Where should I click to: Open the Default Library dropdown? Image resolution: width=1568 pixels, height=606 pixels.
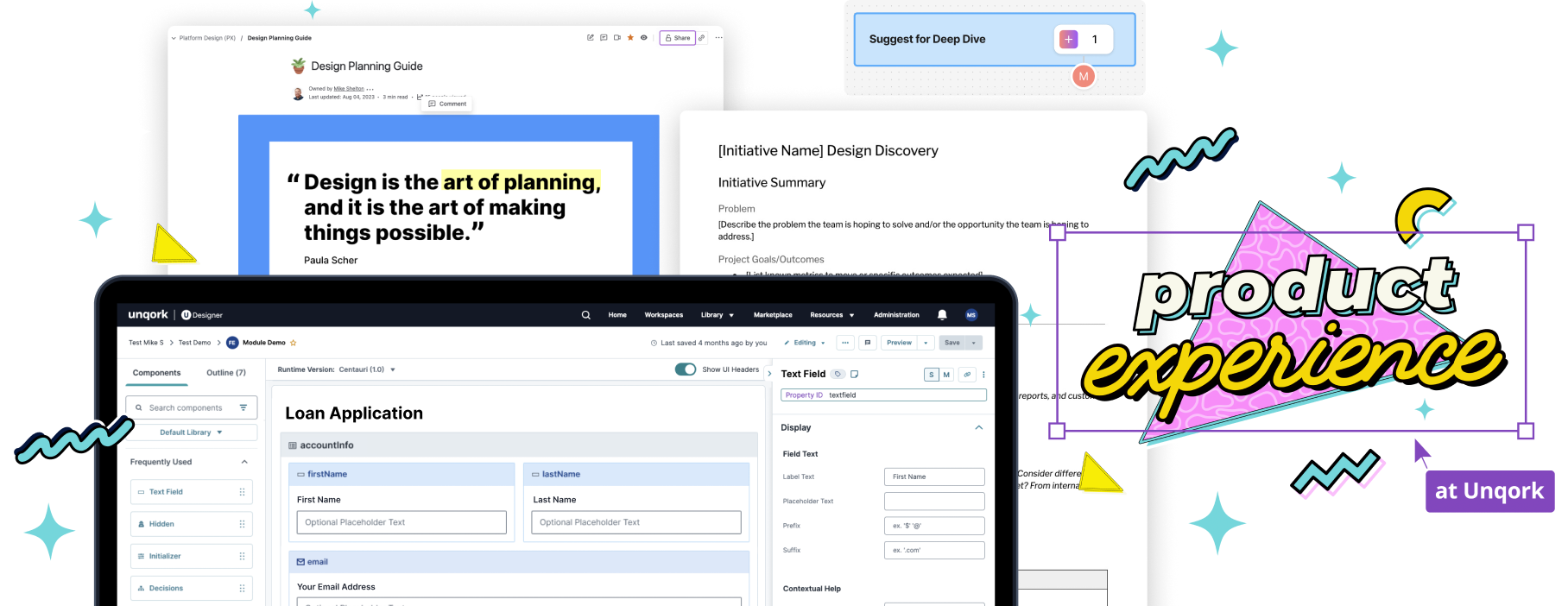(x=192, y=432)
